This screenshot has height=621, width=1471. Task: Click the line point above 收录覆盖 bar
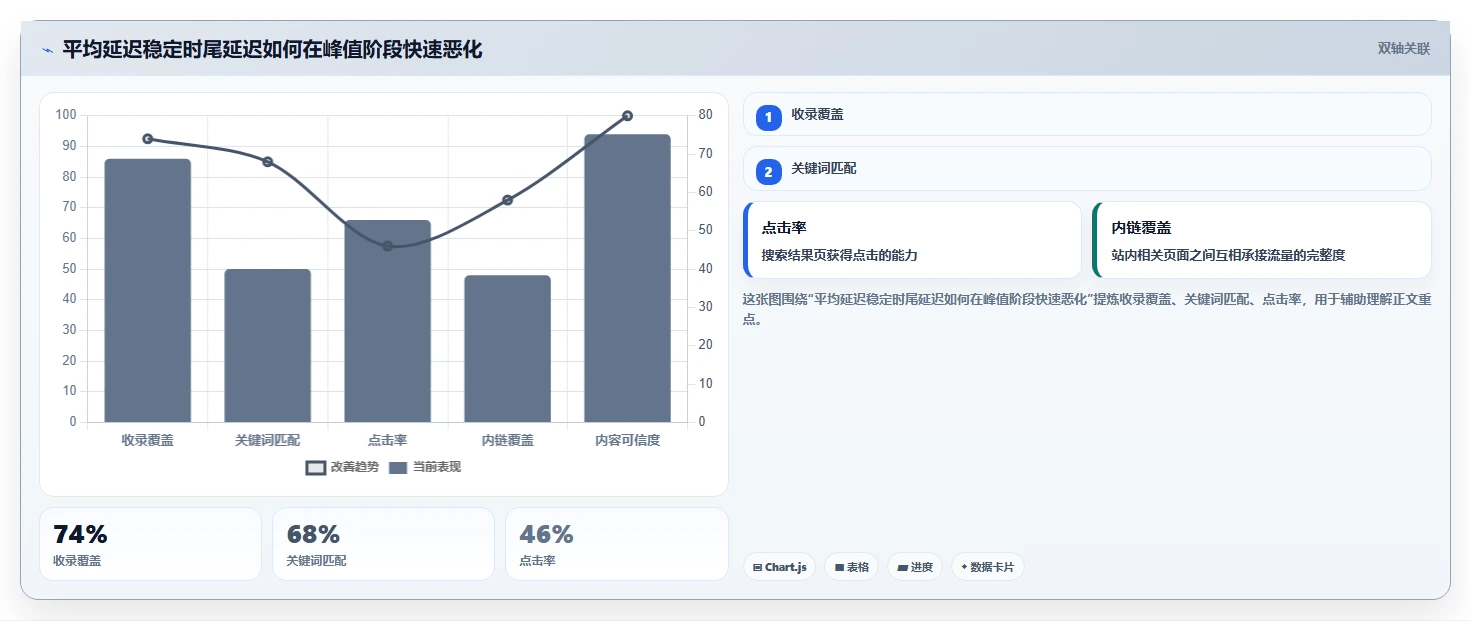pyautogui.click(x=148, y=139)
